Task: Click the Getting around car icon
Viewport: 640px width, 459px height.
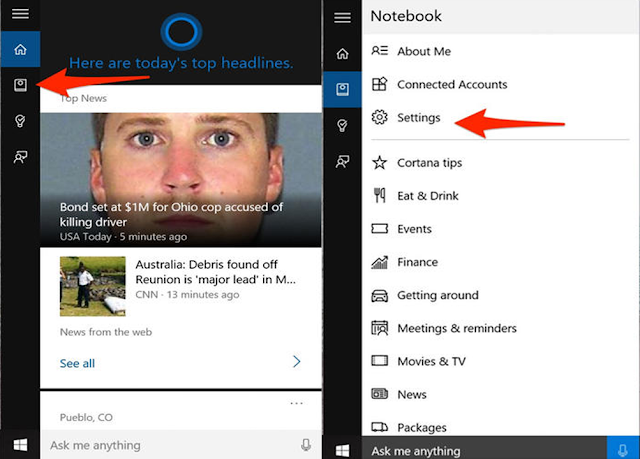Action: 379,295
